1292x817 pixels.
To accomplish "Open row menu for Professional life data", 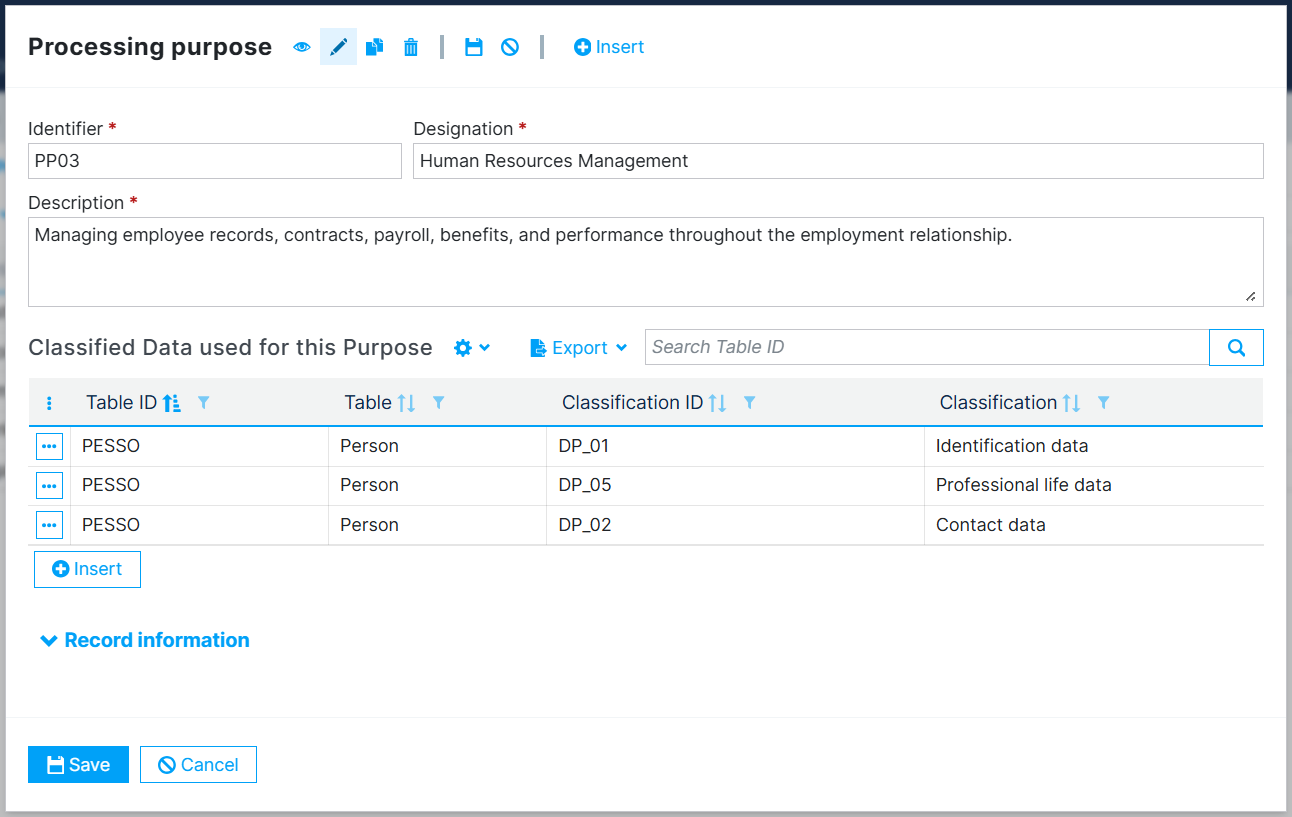I will (49, 485).
